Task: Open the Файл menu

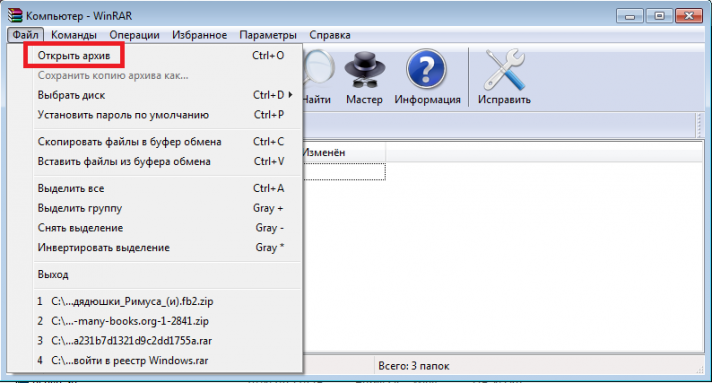Action: [25, 35]
